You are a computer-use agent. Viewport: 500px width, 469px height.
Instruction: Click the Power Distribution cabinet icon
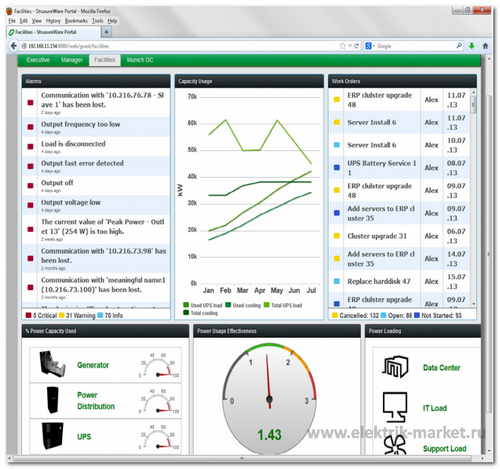[53, 400]
